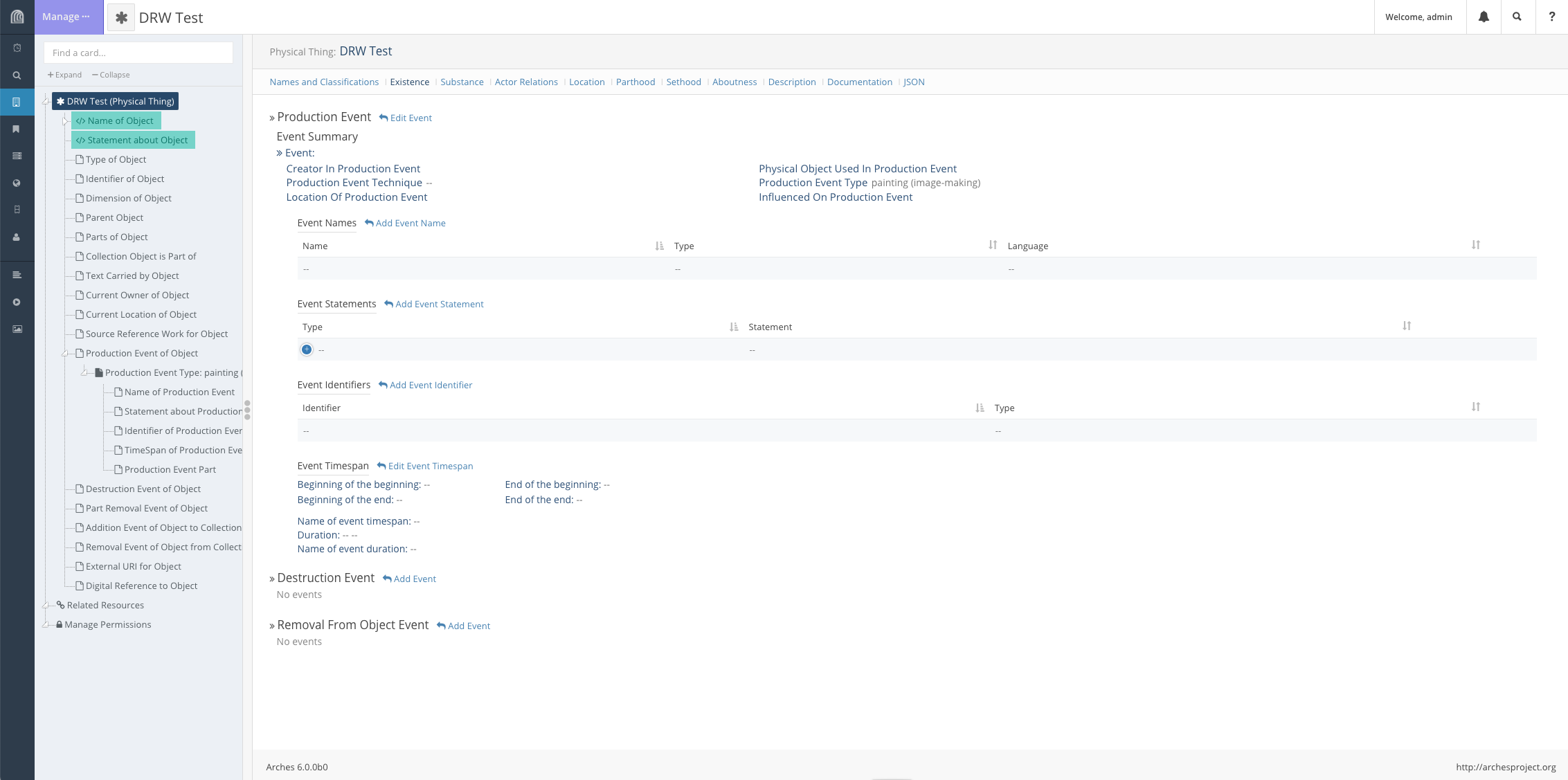Select the search icon in left sidebar
Screen dimensions: 1568x780
coord(17,75)
